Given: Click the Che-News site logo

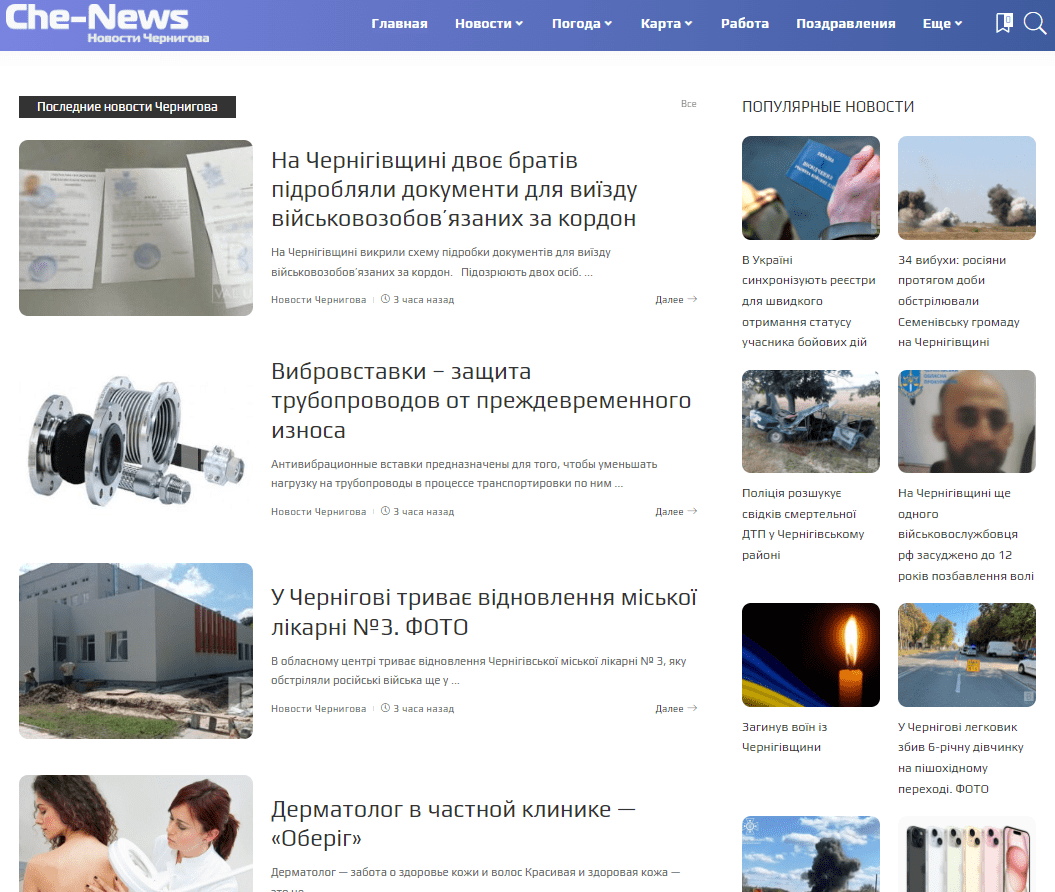Looking at the screenshot, I should tap(108, 24).
